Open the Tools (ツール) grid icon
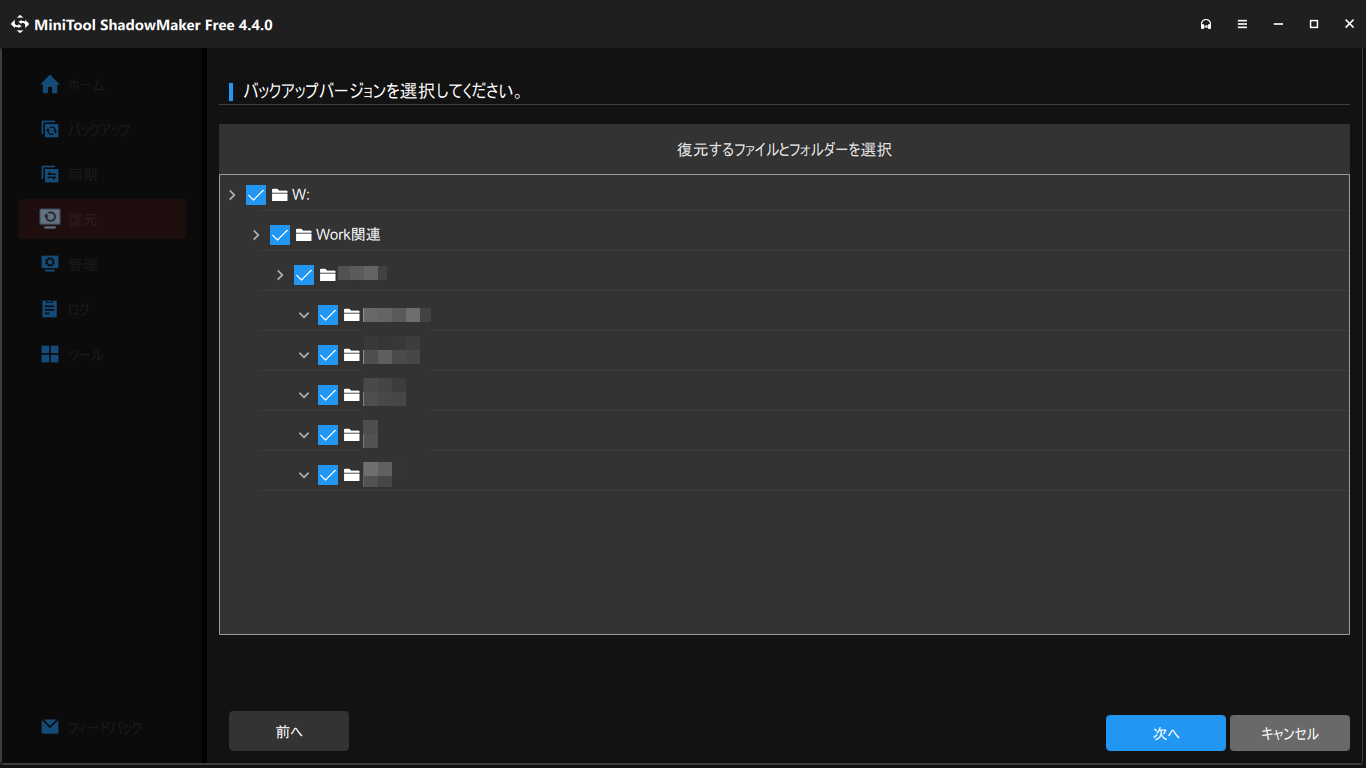Image resolution: width=1366 pixels, height=768 pixels. (50, 354)
